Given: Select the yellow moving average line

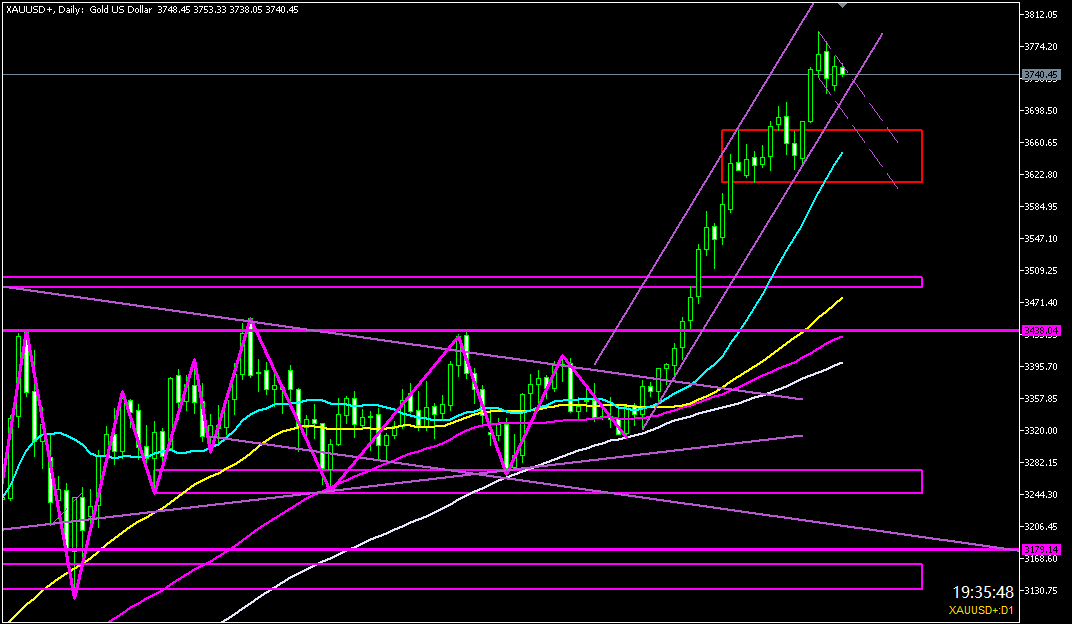Looking at the screenshot, I should click(x=800, y=330).
